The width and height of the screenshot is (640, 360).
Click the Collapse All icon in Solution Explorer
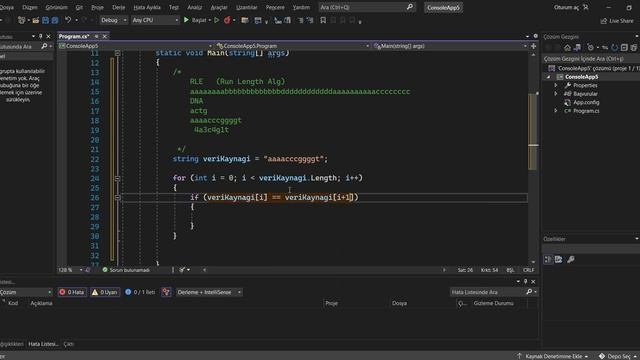click(x=624, y=48)
